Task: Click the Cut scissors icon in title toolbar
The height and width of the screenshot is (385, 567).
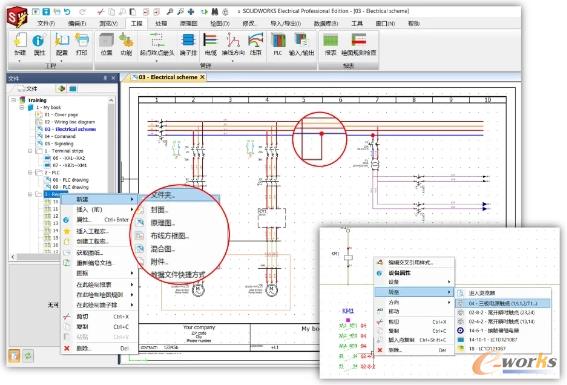Action: point(101,12)
